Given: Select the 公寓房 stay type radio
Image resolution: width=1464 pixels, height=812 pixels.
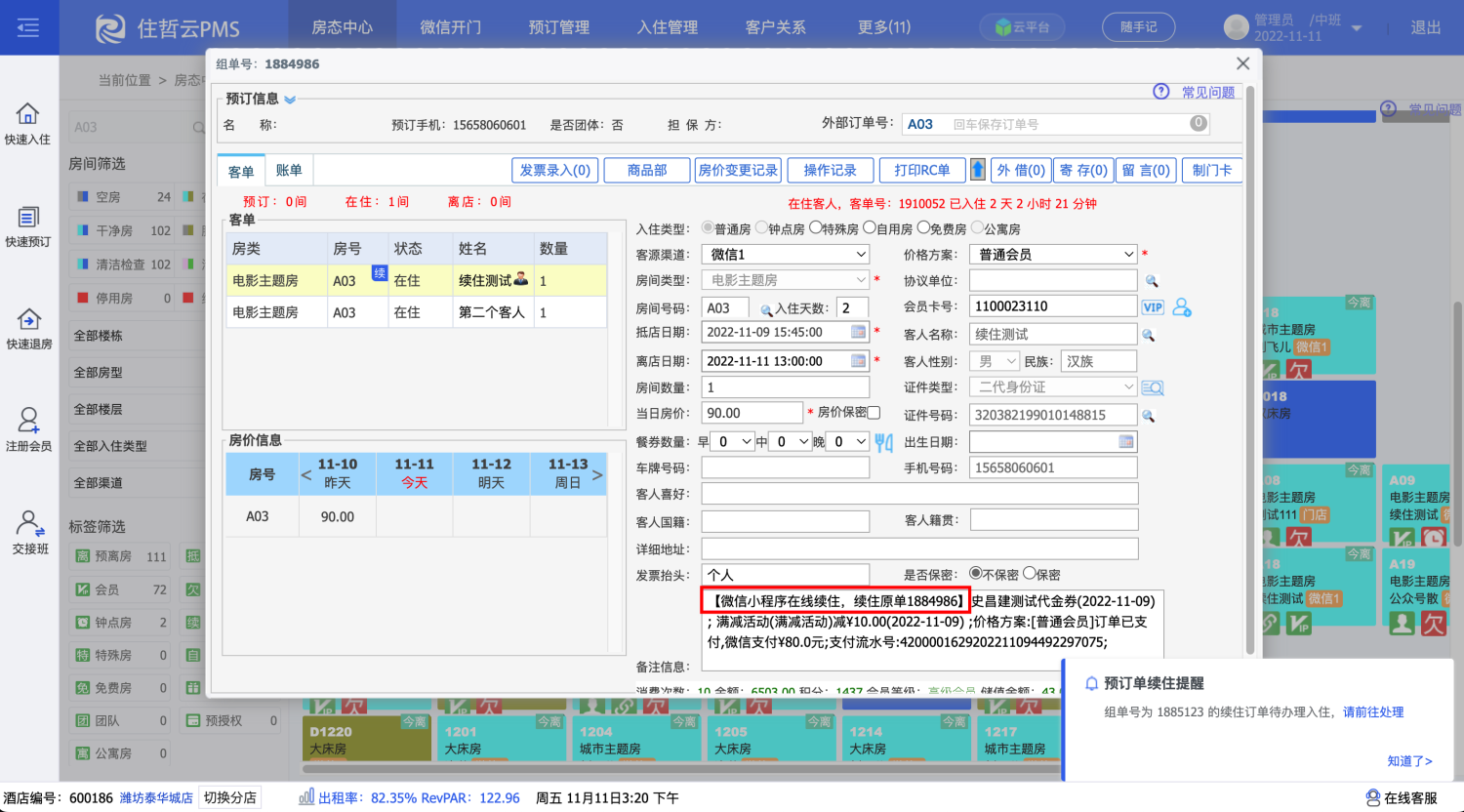Looking at the screenshot, I should coord(976,227).
